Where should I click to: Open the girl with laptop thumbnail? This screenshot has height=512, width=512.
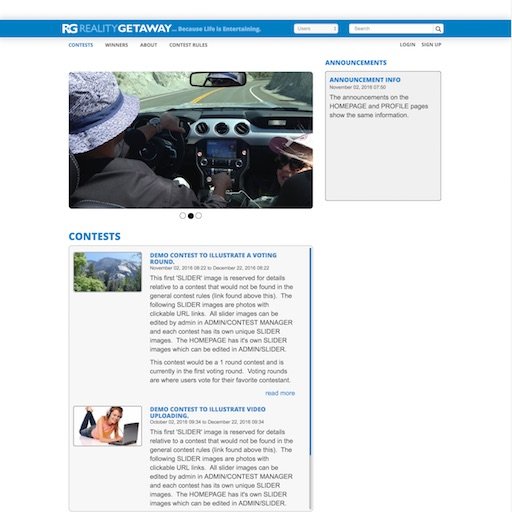tap(107, 426)
